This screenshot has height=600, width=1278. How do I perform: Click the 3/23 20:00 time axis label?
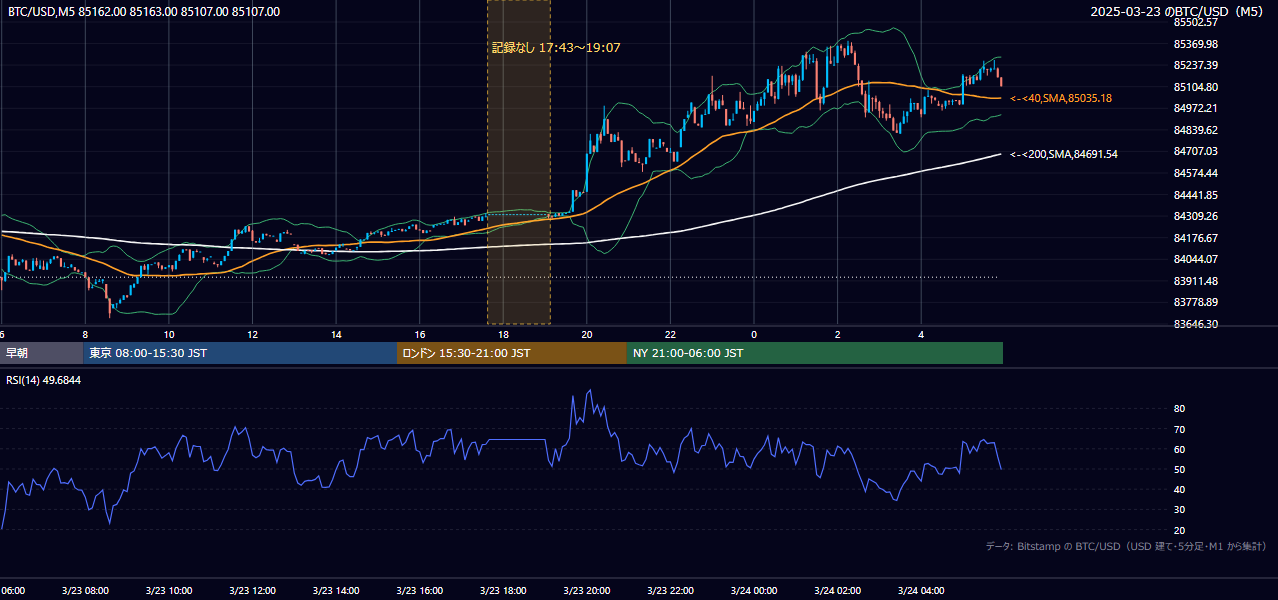(586, 591)
